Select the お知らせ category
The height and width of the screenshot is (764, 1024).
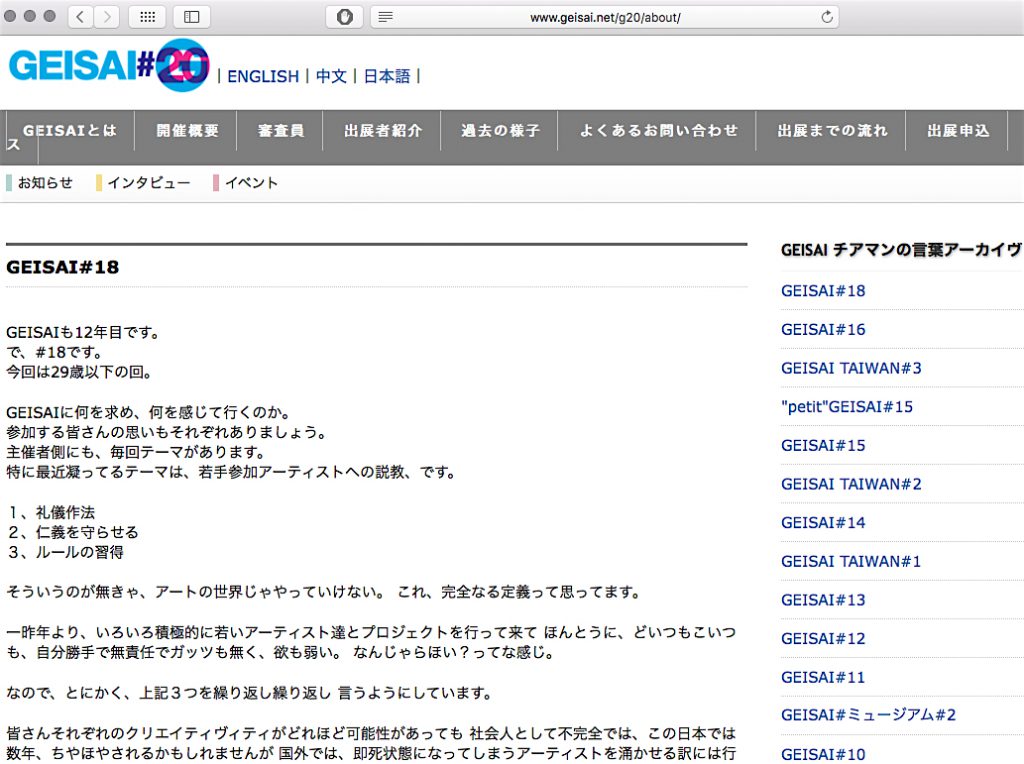[45, 183]
